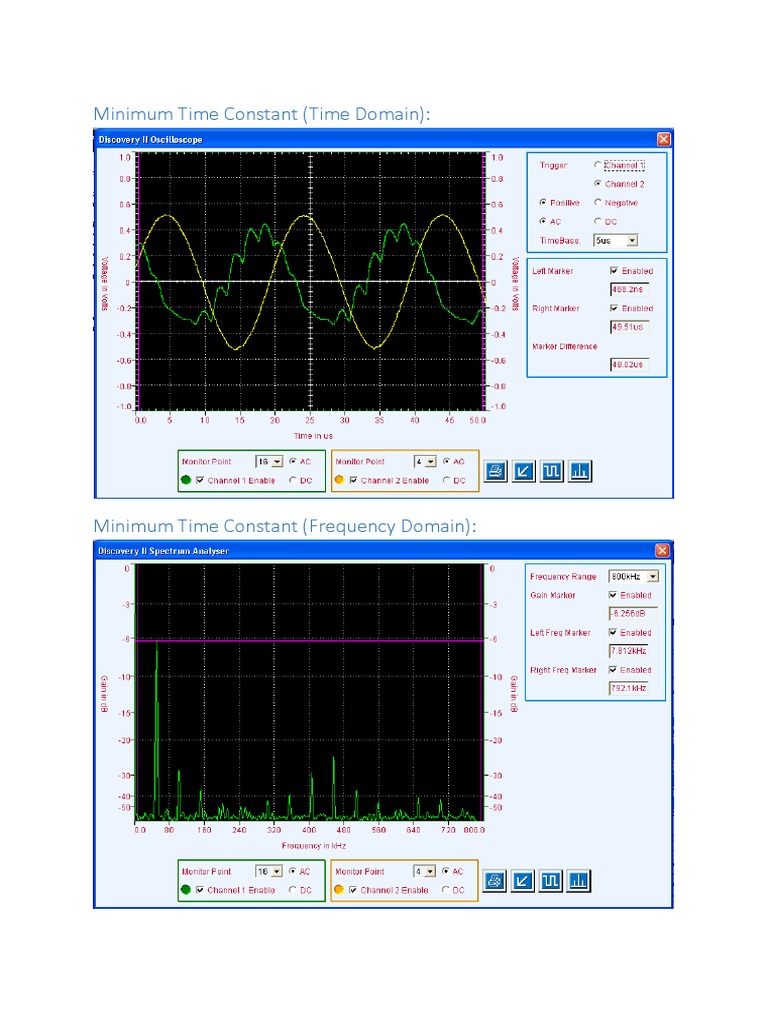This screenshot has width=768, height=1024.
Task: Toggle Channel 1 Enable in Oscilloscope
Action: click(200, 480)
